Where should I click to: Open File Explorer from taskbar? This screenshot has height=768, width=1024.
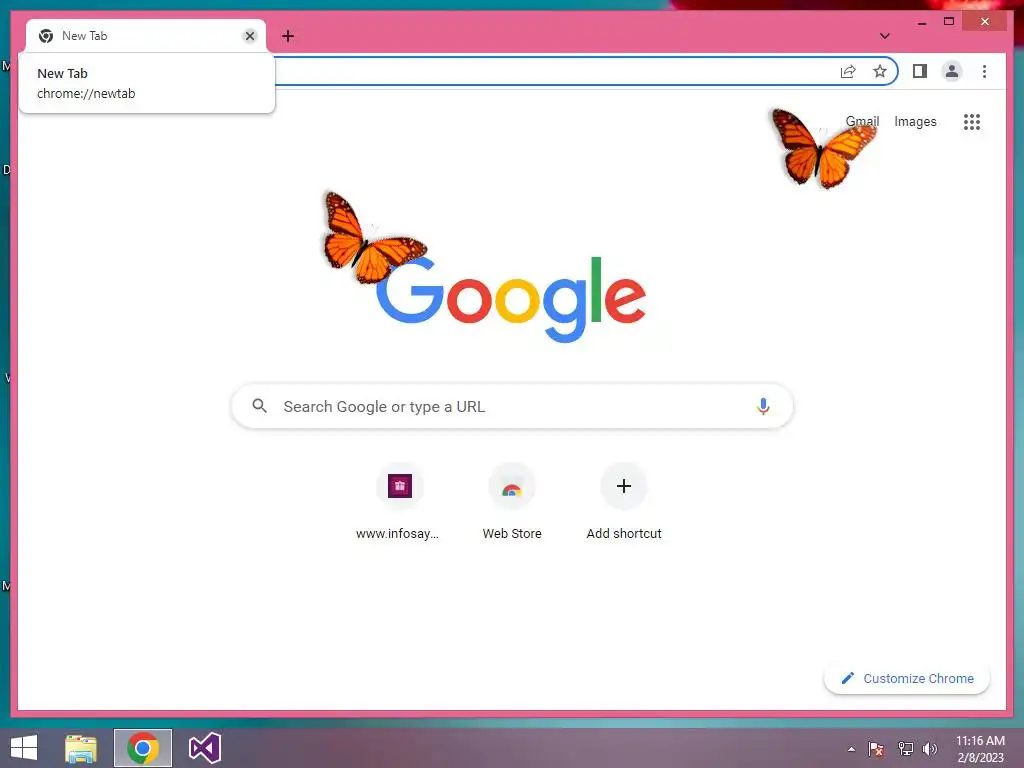pyautogui.click(x=81, y=748)
